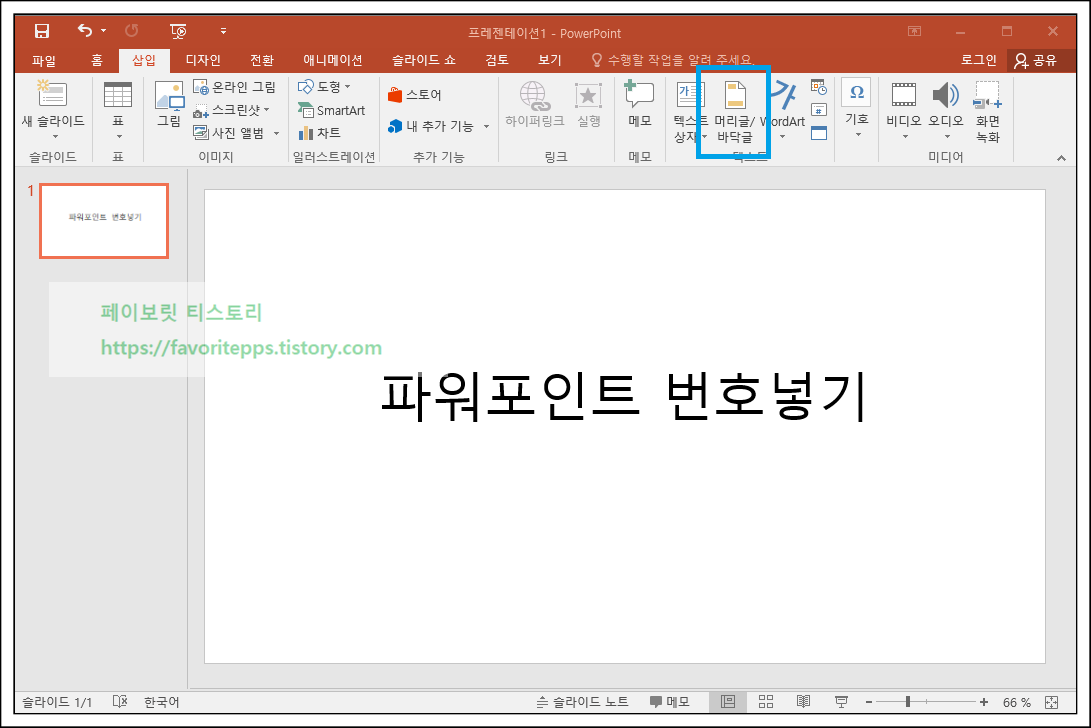Insert a 차트

click(x=319, y=133)
